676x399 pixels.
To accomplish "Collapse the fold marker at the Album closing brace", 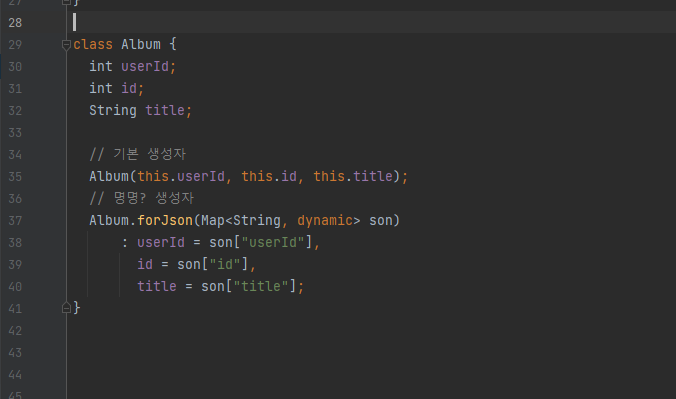I will [66, 308].
